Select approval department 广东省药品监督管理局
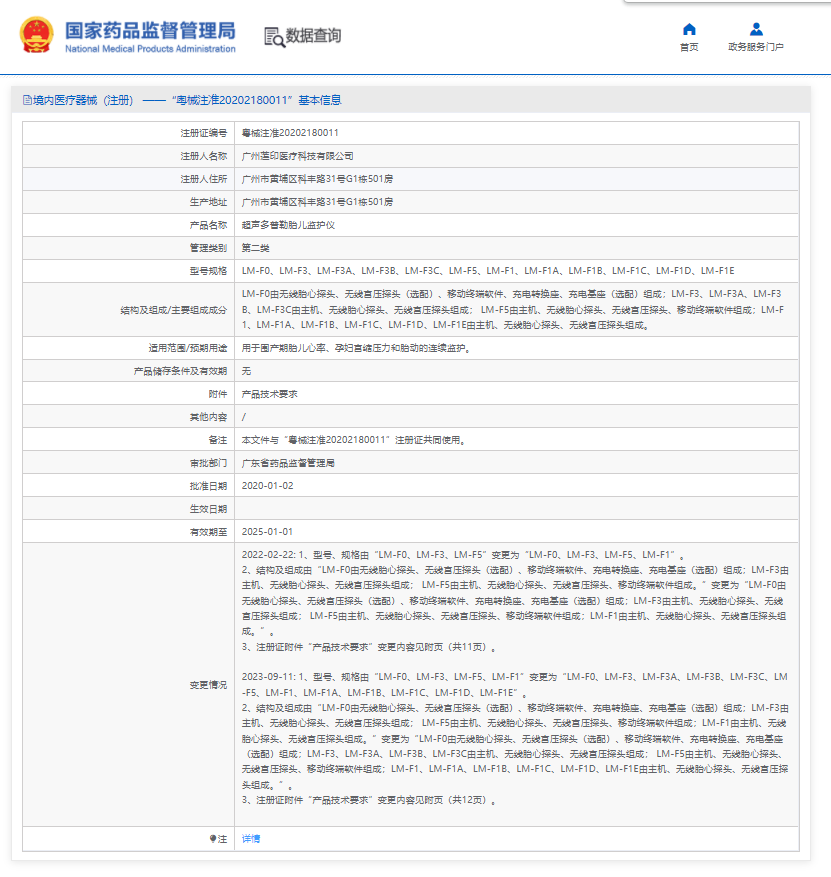 tap(288, 463)
